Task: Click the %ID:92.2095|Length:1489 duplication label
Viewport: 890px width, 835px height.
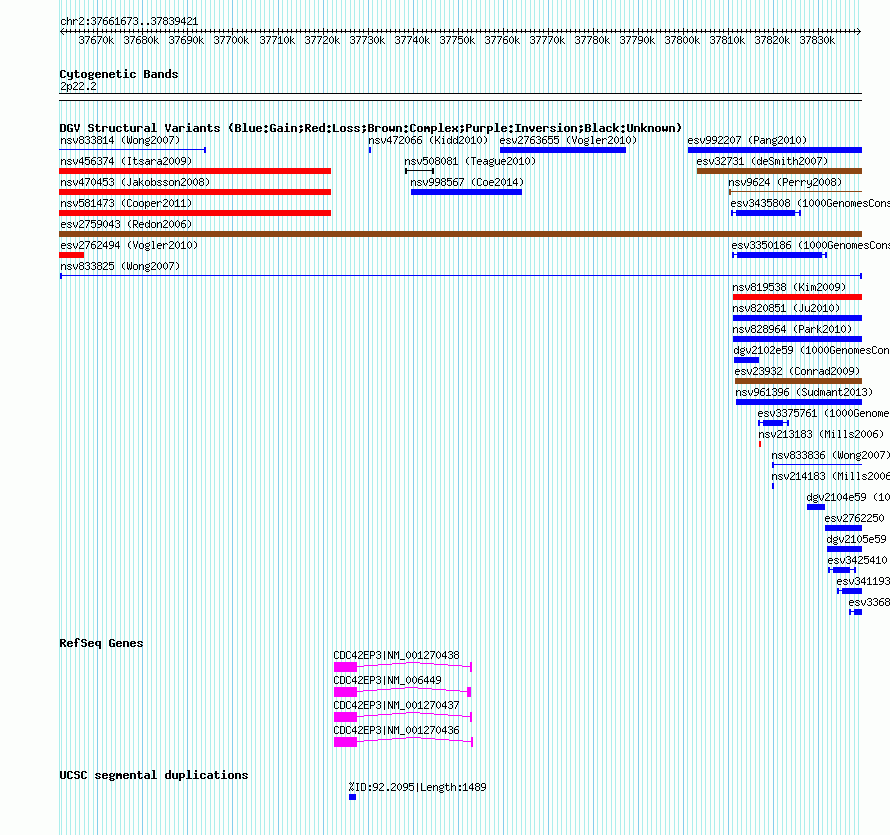Action: point(418,787)
